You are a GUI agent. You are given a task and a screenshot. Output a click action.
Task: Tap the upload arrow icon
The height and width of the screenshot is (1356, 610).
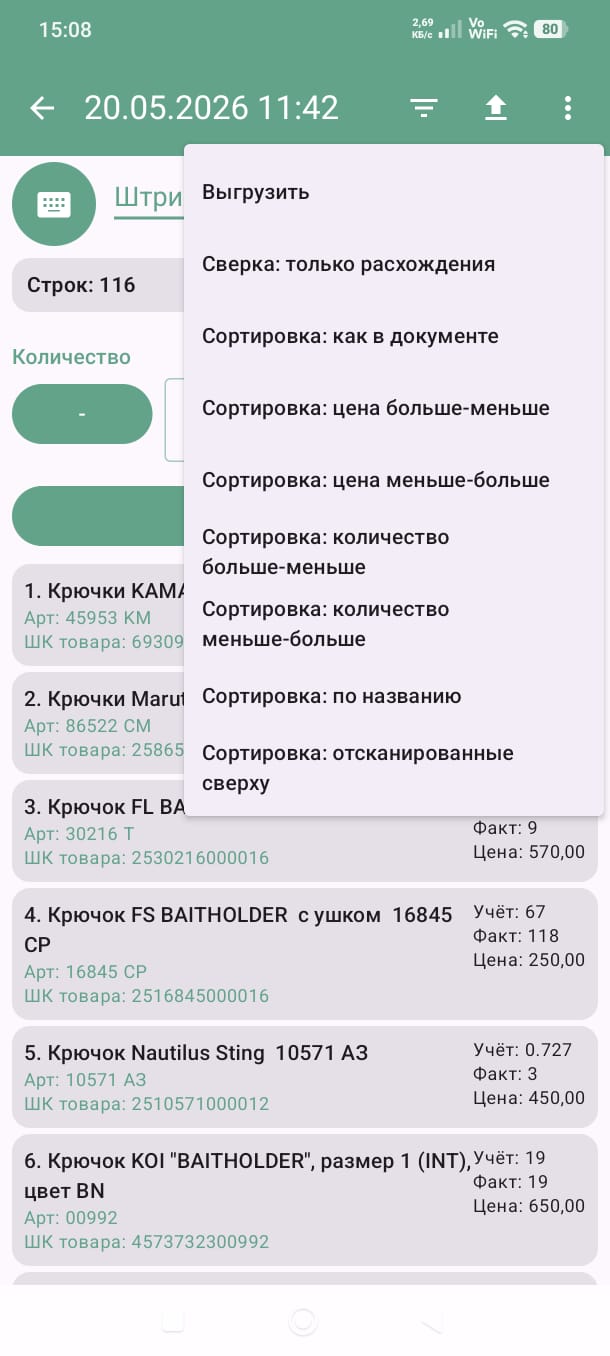pyautogui.click(x=496, y=108)
